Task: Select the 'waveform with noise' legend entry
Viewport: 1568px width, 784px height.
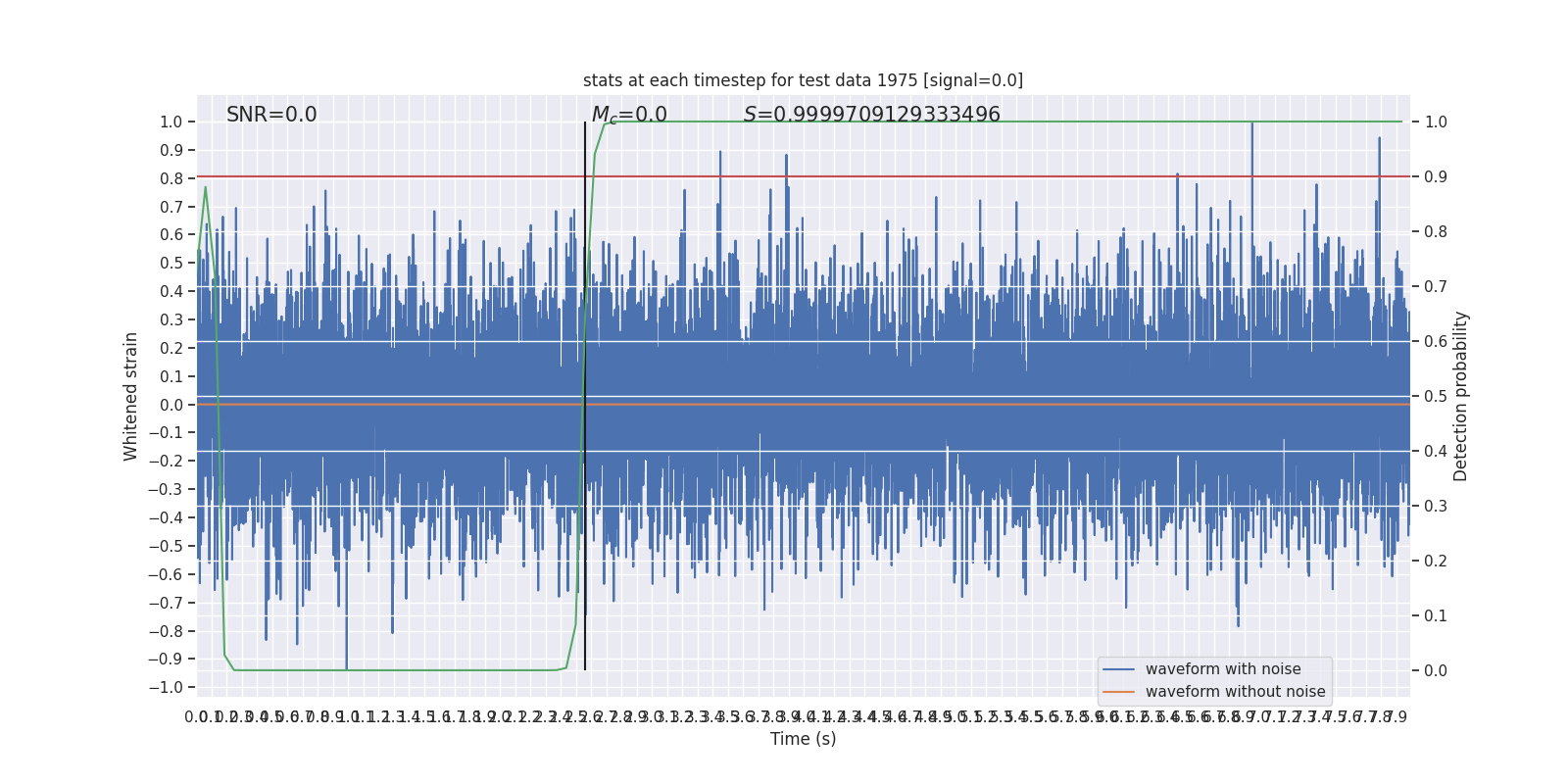Action: click(1222, 669)
